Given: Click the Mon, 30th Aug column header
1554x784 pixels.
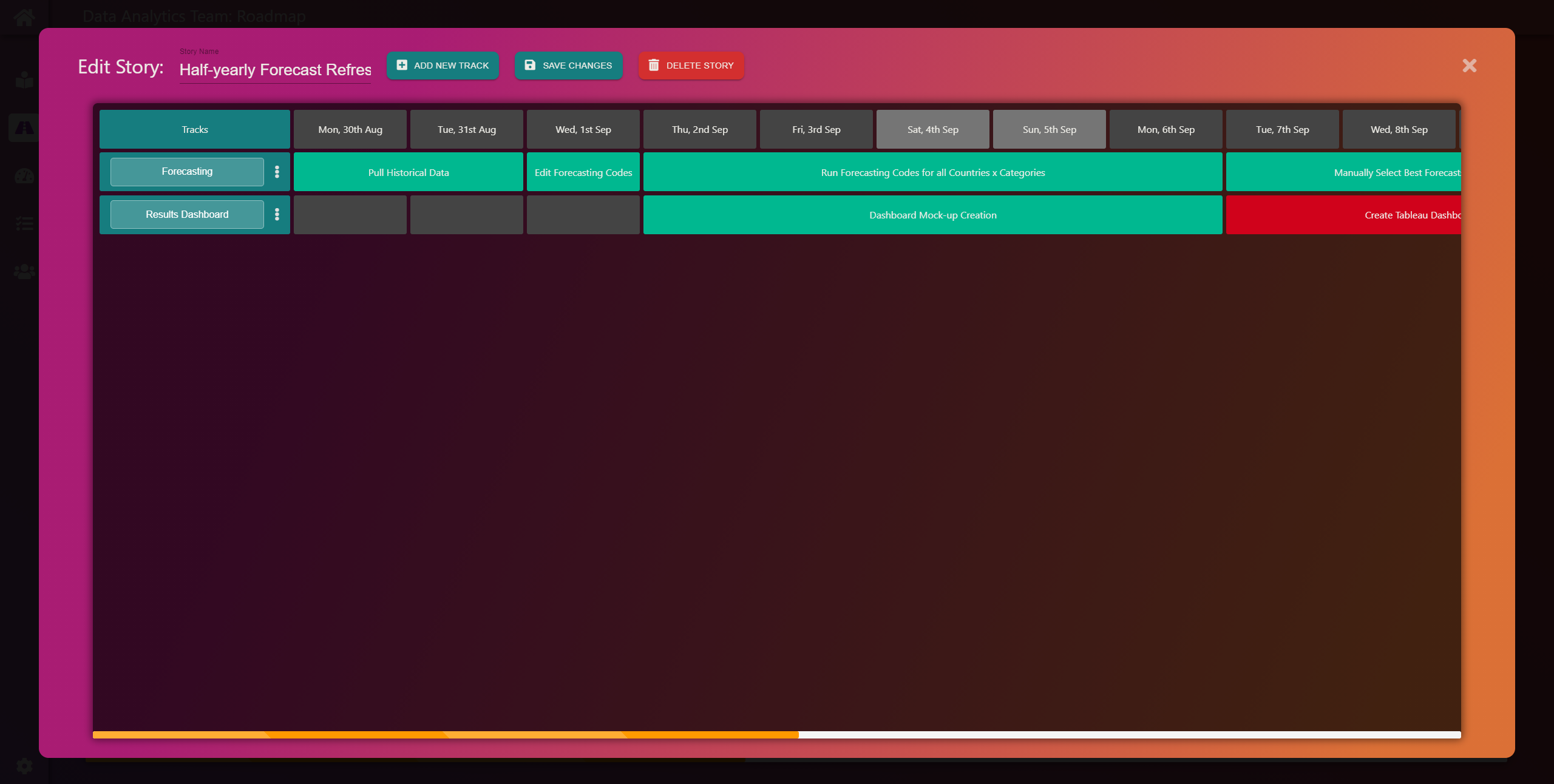Looking at the screenshot, I should point(350,129).
